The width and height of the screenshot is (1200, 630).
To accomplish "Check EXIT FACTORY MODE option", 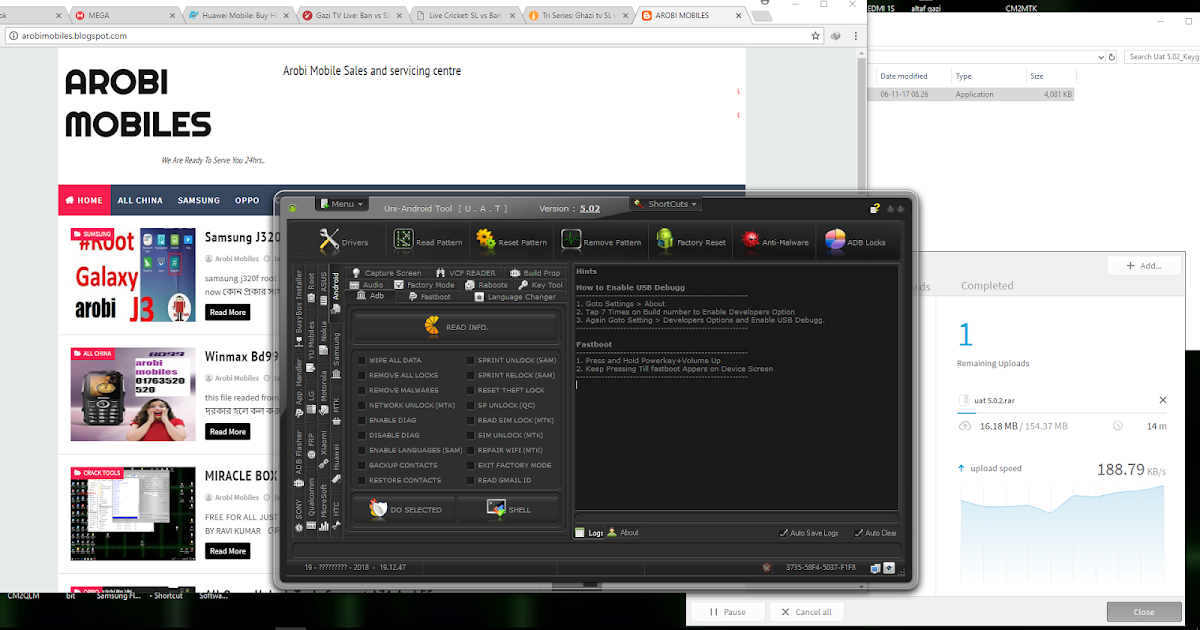I will [471, 465].
